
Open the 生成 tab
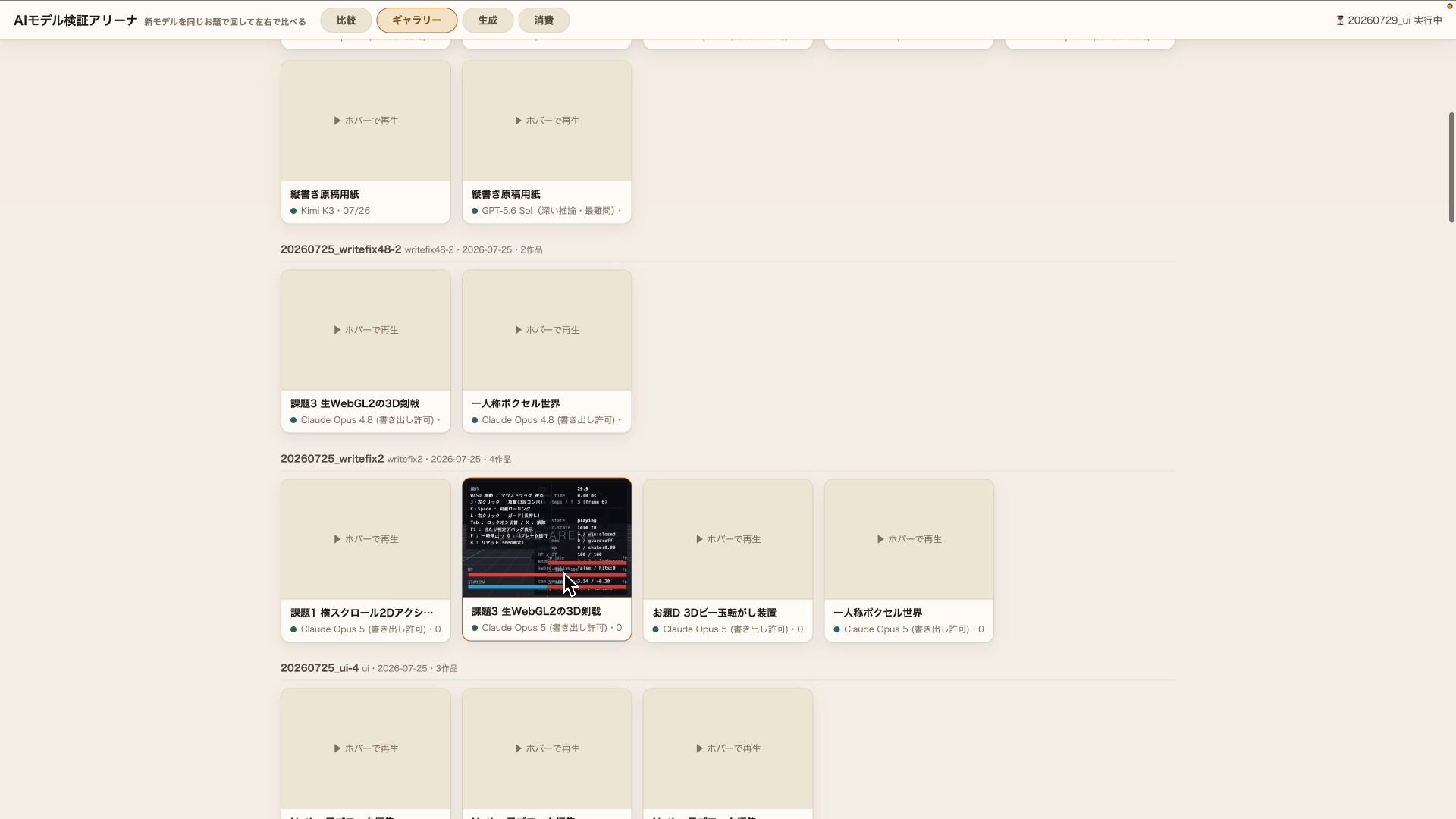point(488,20)
